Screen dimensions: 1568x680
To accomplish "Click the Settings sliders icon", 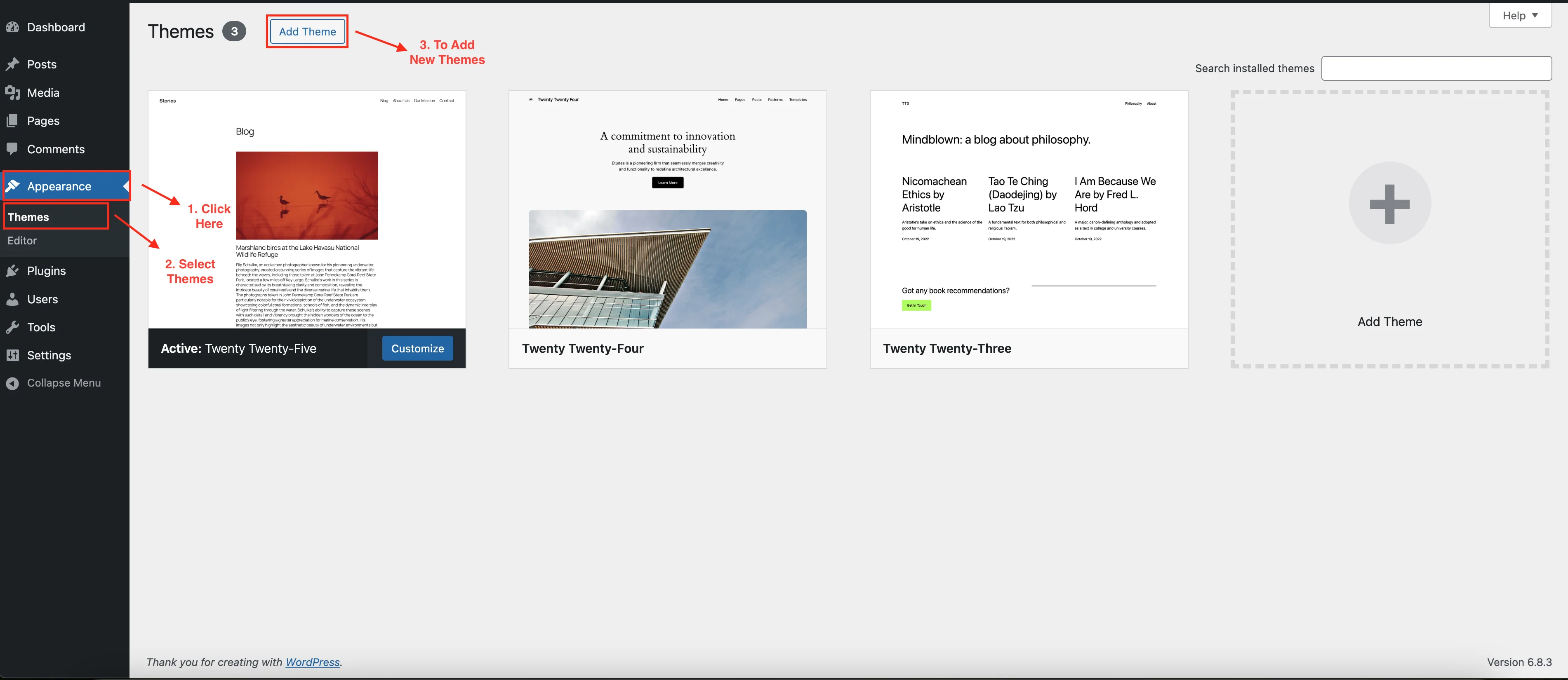I will click(x=12, y=355).
